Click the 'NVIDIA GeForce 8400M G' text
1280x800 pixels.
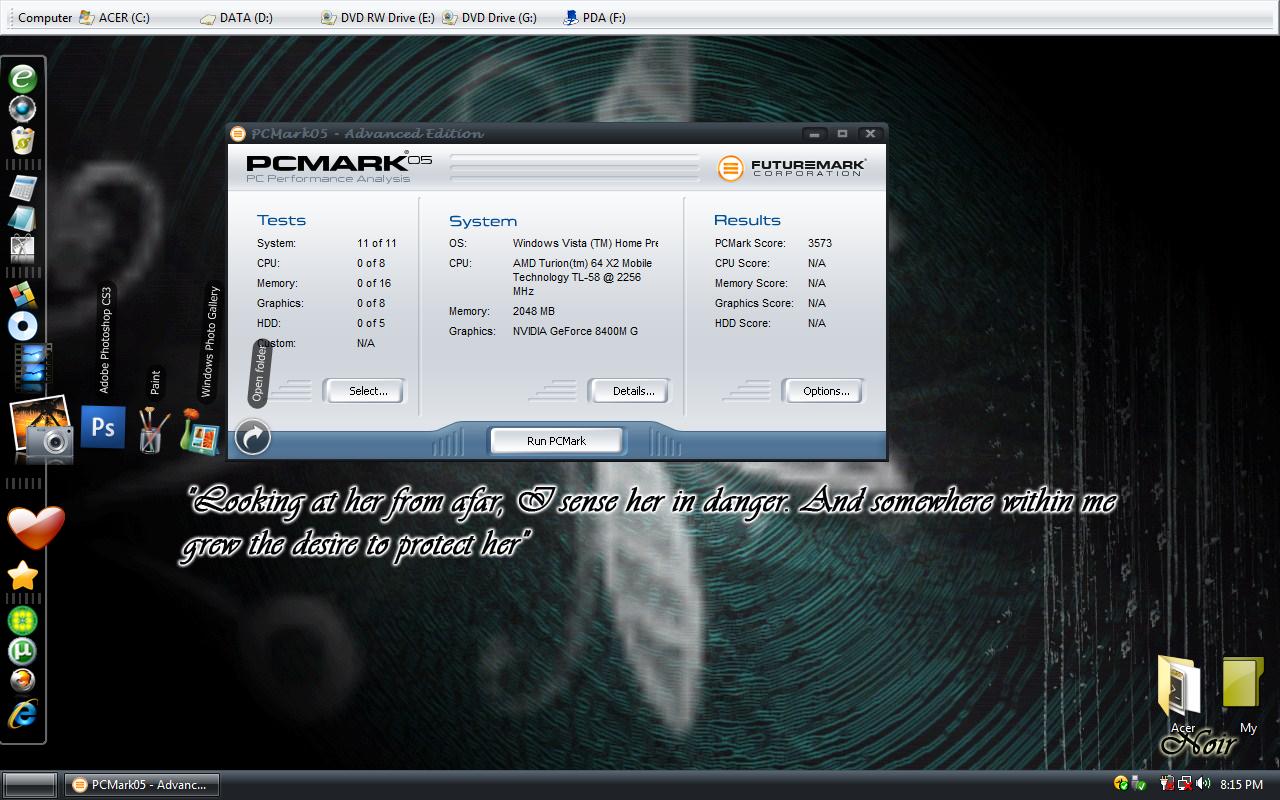(575, 331)
